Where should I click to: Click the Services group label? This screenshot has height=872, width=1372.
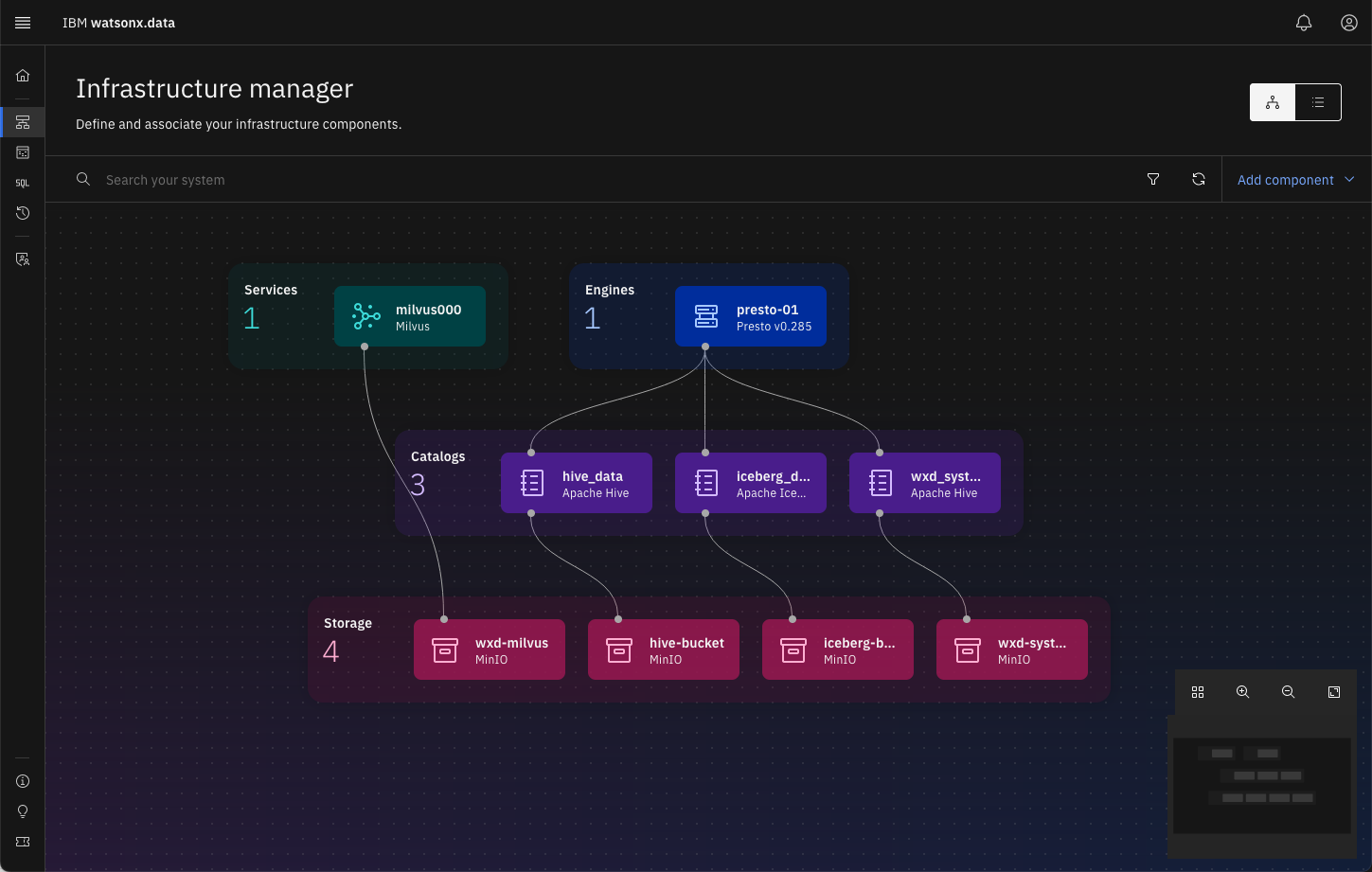[x=271, y=290]
